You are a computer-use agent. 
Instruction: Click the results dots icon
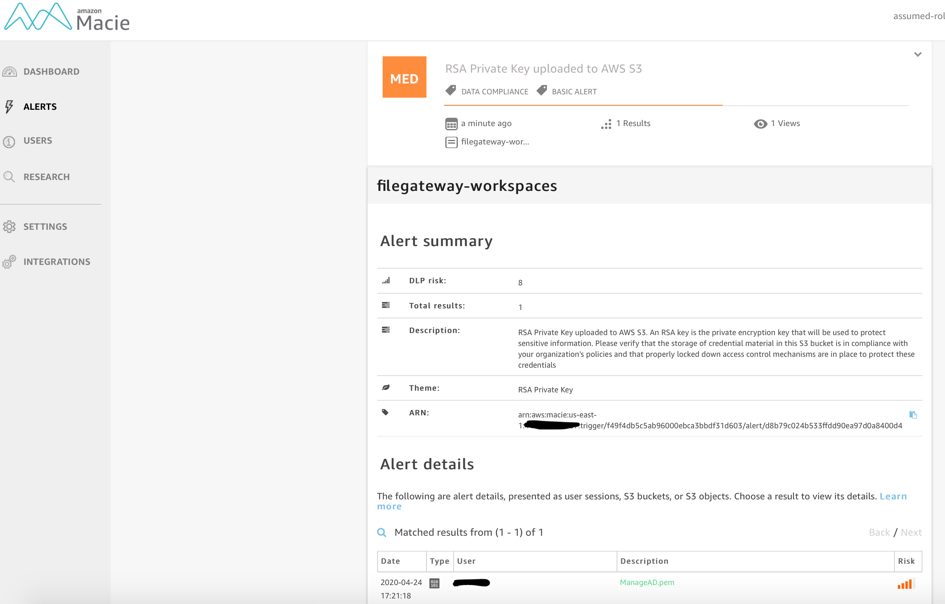[x=606, y=124]
